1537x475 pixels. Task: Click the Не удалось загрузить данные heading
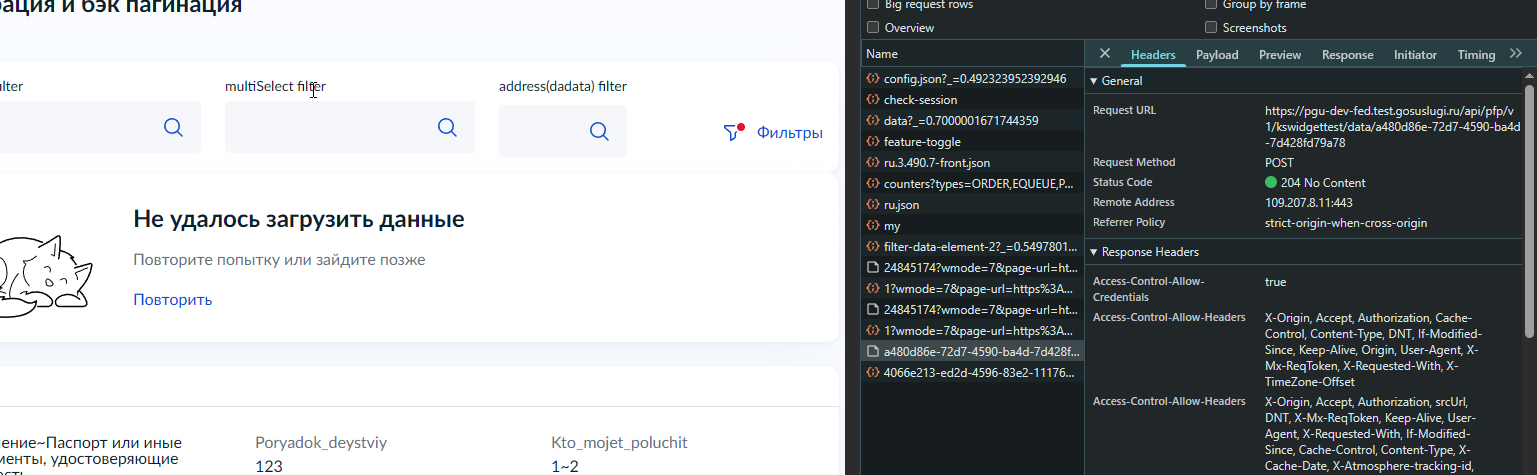point(299,219)
